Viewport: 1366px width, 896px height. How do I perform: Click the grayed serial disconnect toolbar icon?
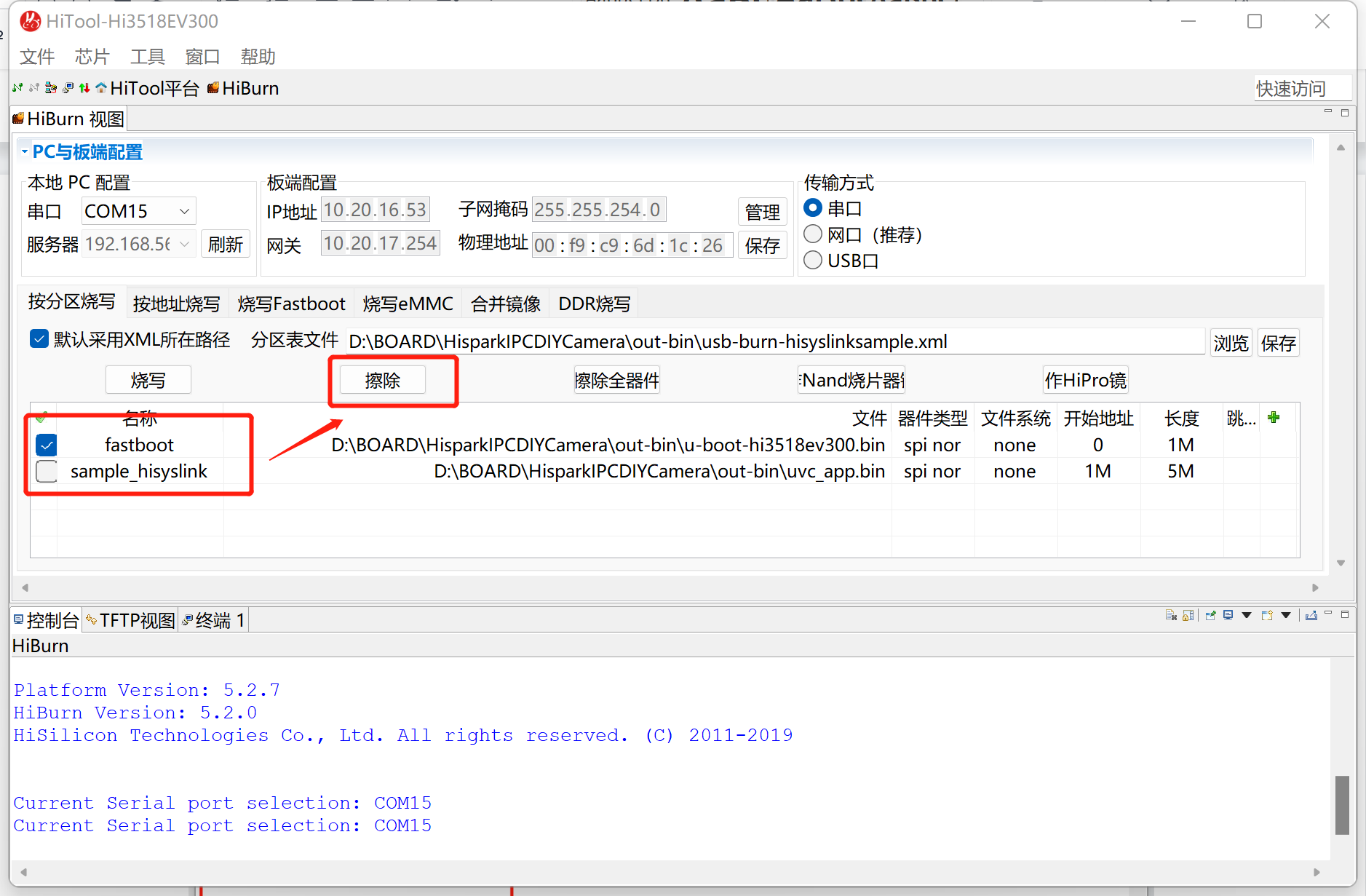[x=34, y=88]
